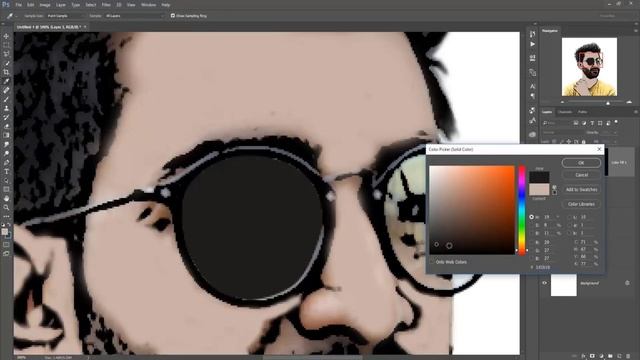Image resolution: width=640 pixels, height=360 pixels.
Task: Select the History Brush tool
Action: (x=6, y=117)
